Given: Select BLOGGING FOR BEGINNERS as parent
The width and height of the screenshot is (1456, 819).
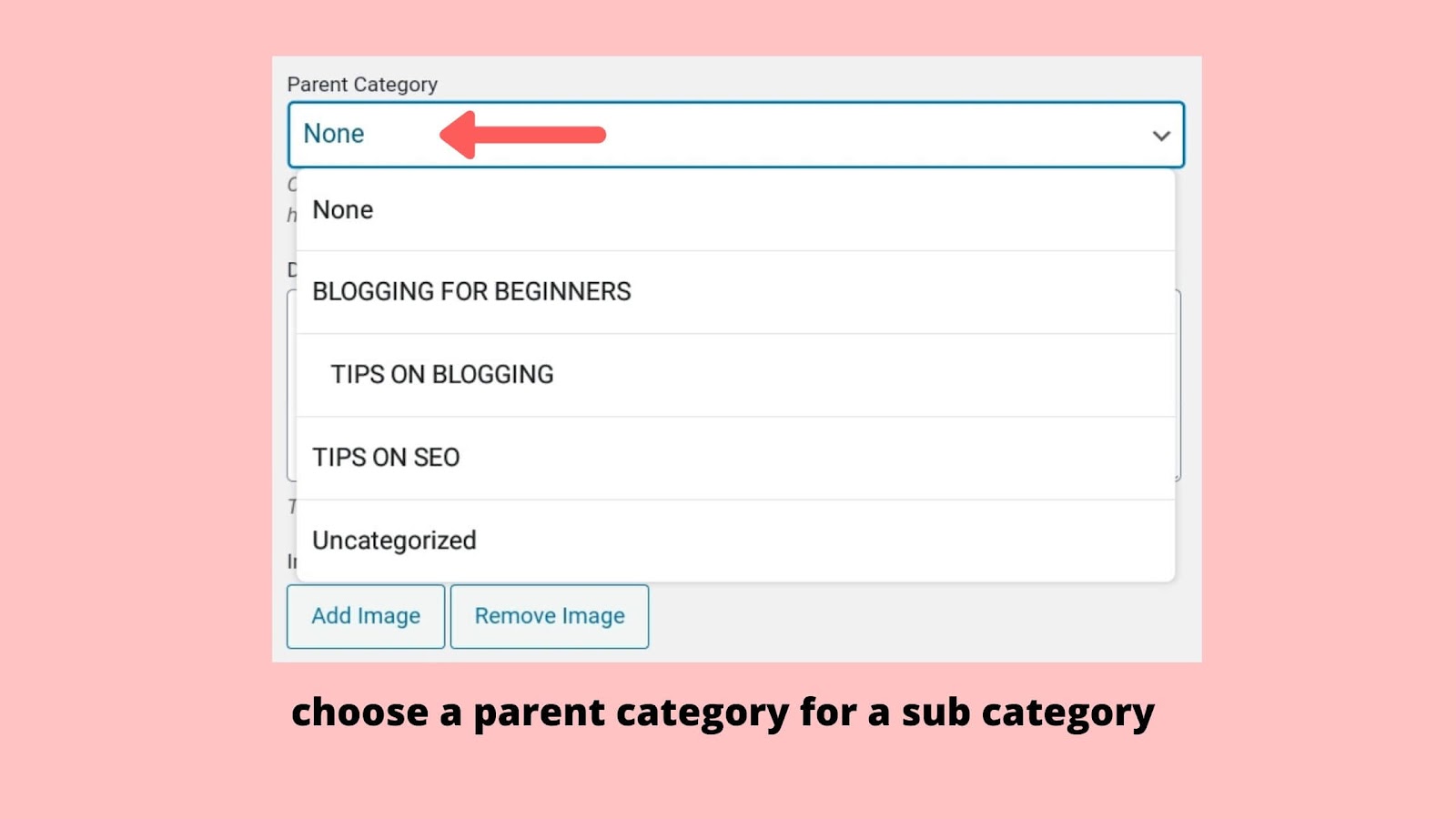Looking at the screenshot, I should click(471, 292).
